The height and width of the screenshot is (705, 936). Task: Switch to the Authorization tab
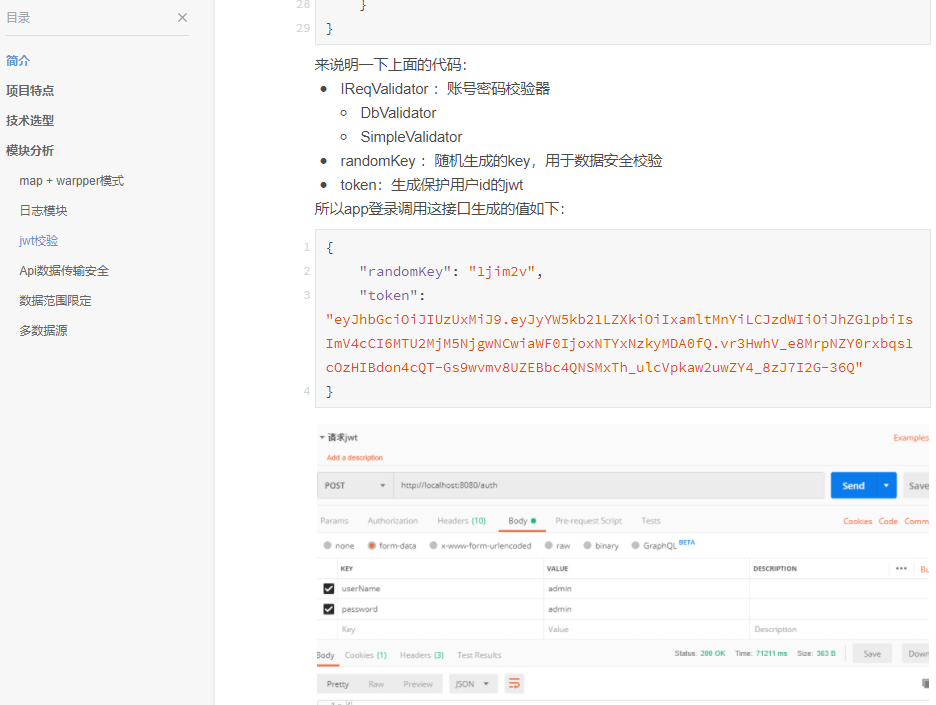[x=393, y=521]
